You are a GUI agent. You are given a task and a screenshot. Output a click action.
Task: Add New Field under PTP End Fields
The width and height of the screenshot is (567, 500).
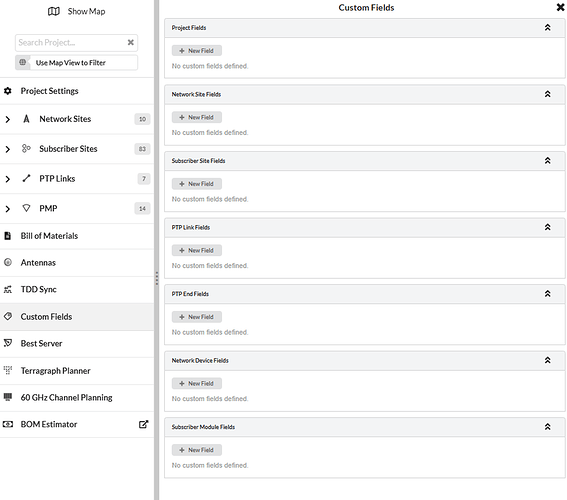(x=197, y=317)
